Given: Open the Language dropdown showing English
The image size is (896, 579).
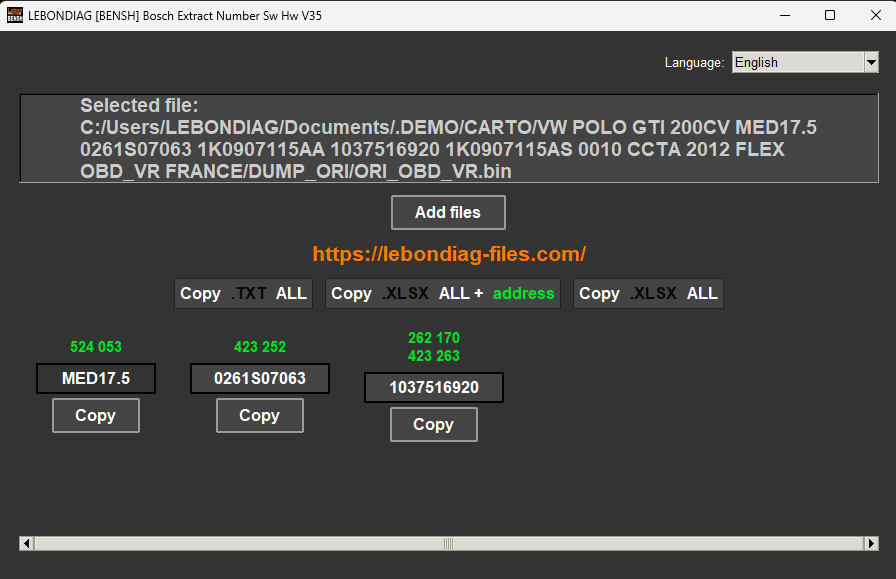Looking at the screenshot, I should point(805,62).
